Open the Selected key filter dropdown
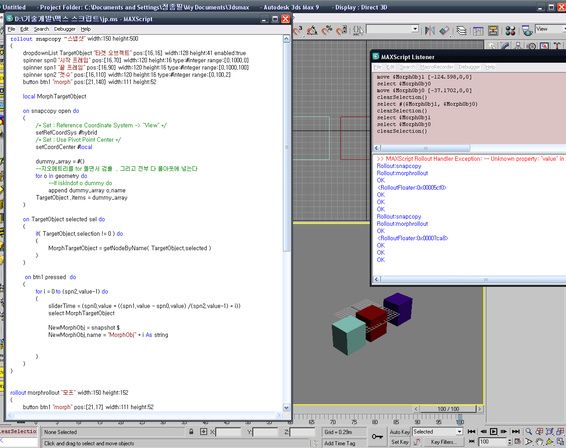Viewport: 566px width, 448px height. point(437,432)
